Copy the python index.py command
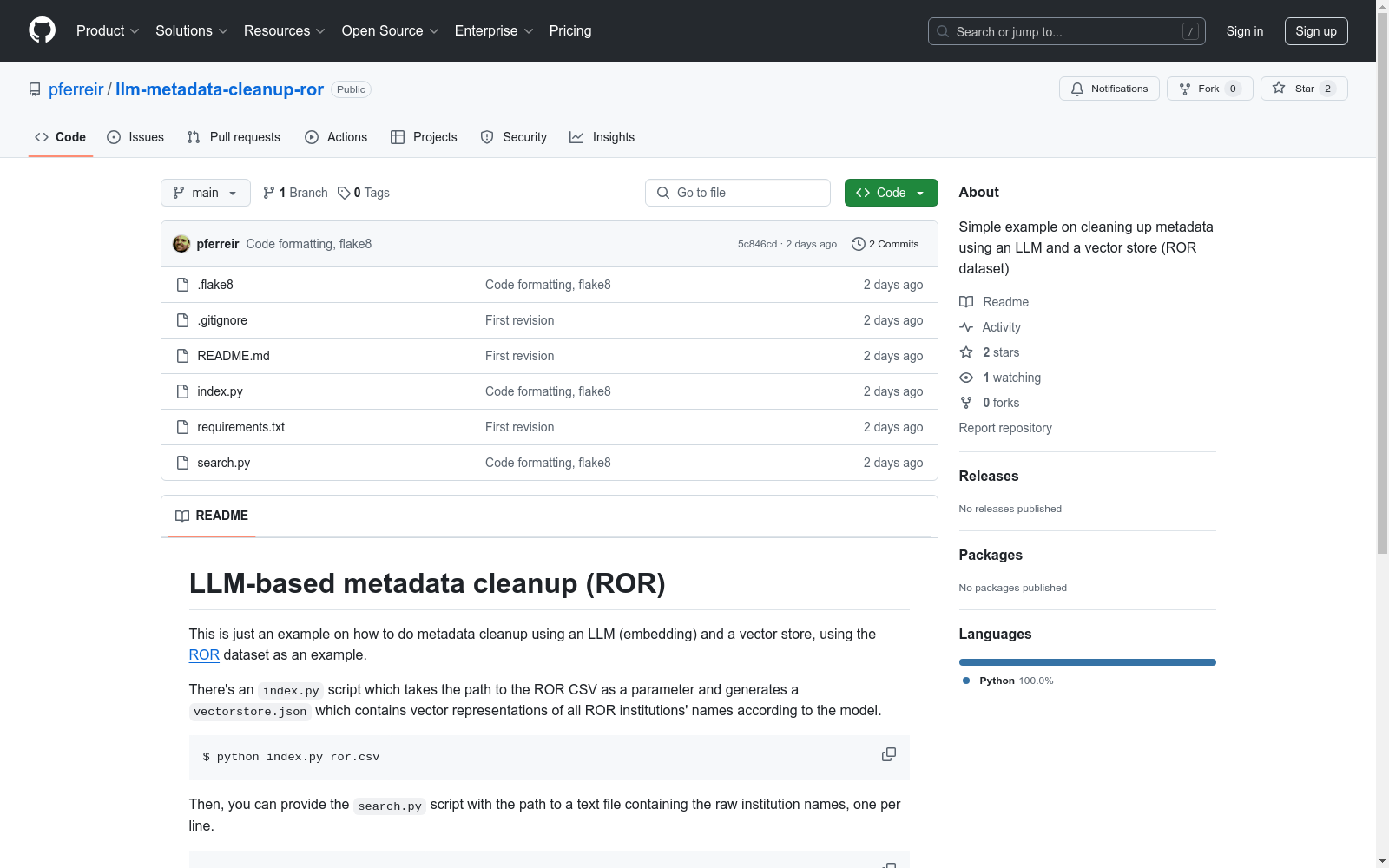This screenshot has width=1389, height=868. (889, 755)
